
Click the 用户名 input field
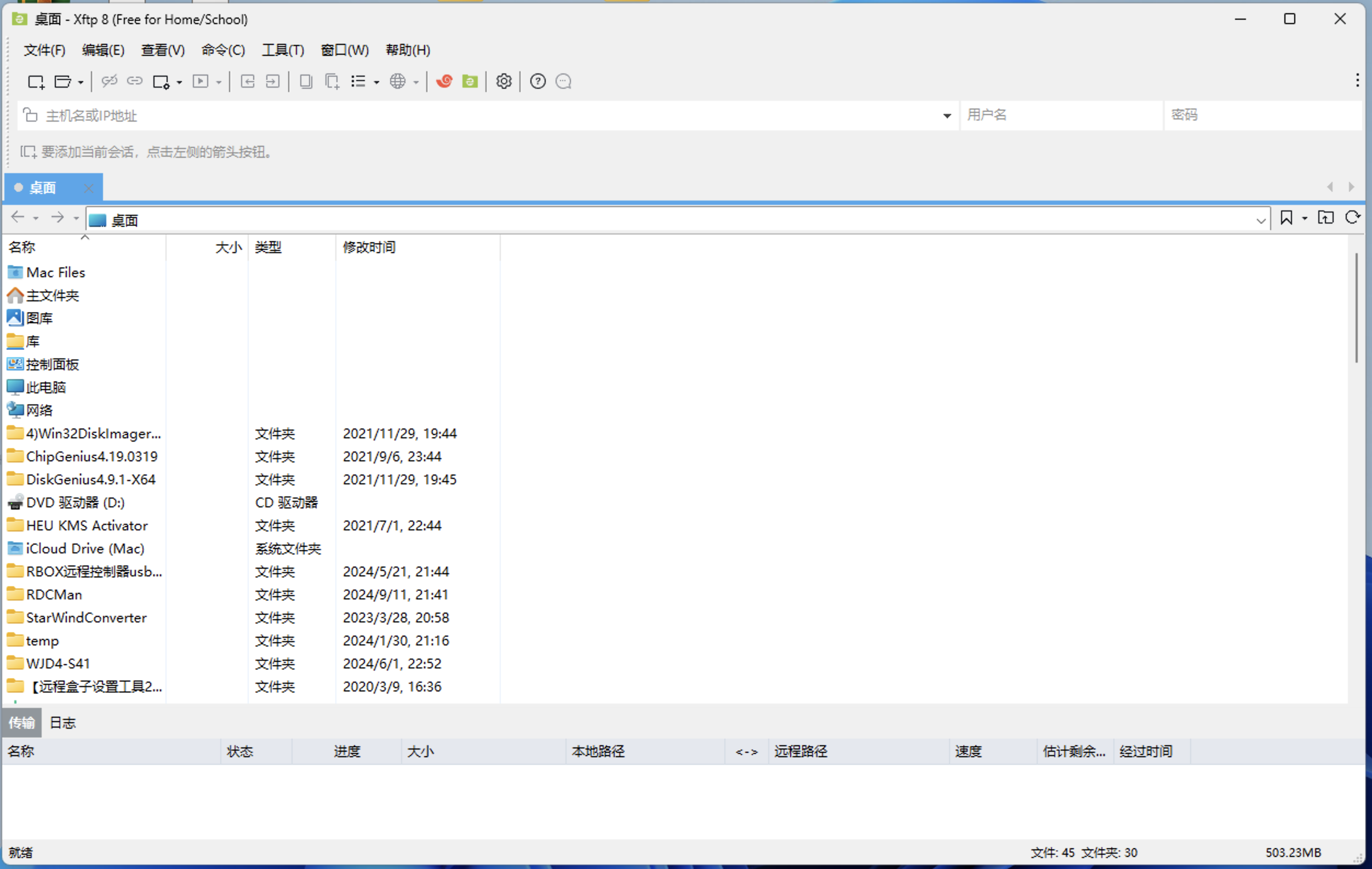(1061, 116)
